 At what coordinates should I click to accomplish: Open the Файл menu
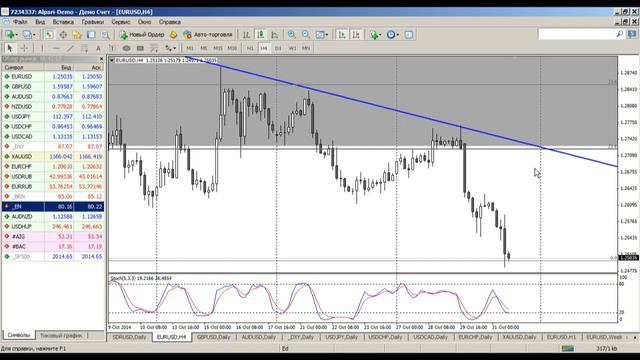[20, 22]
